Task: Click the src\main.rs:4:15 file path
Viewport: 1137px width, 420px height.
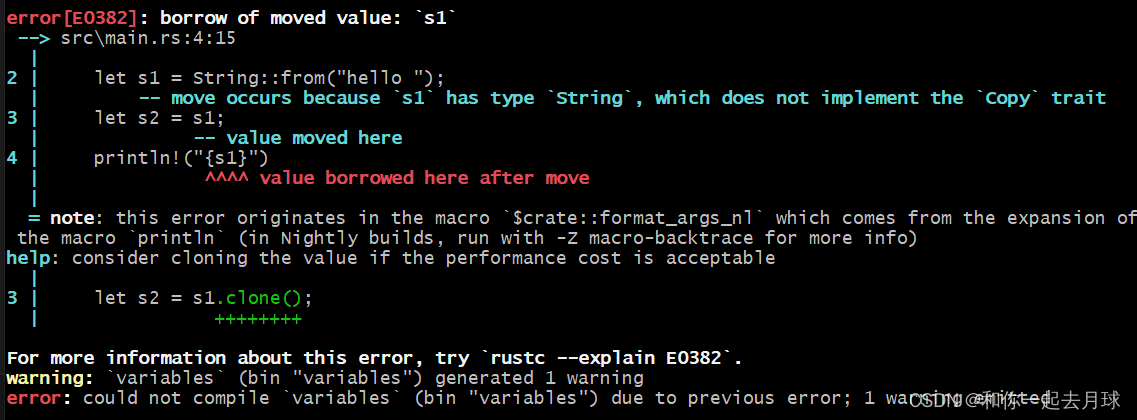Action: pyautogui.click(x=148, y=38)
